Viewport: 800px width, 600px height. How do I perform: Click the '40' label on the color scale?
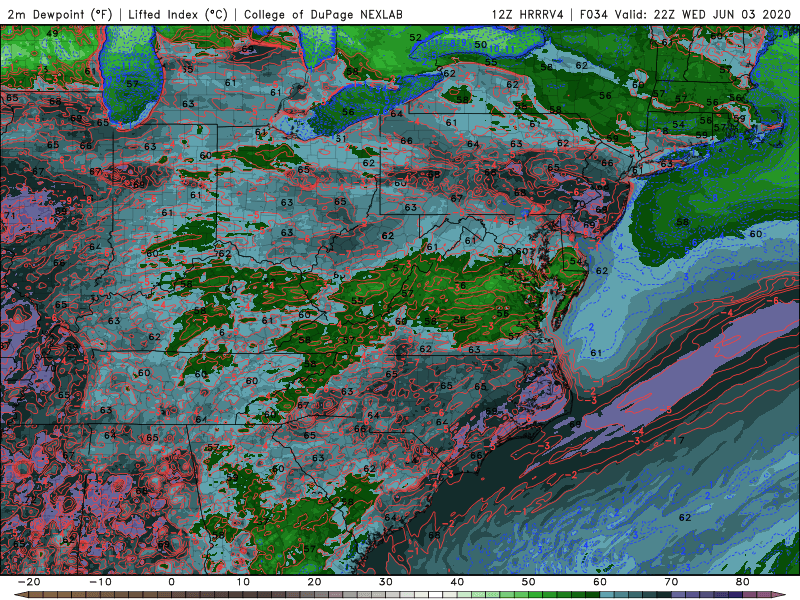pyautogui.click(x=457, y=582)
